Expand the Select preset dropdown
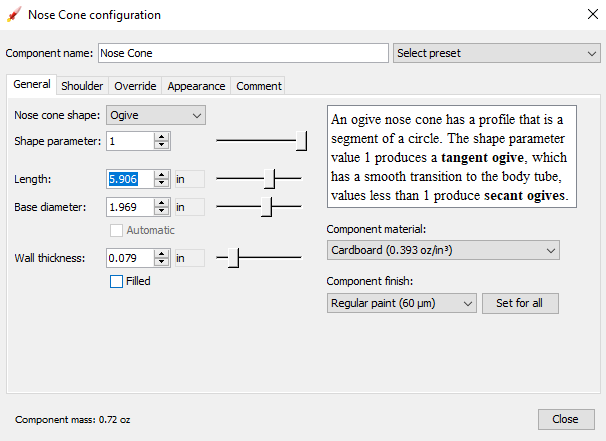The height and width of the screenshot is (441, 606). click(496, 53)
